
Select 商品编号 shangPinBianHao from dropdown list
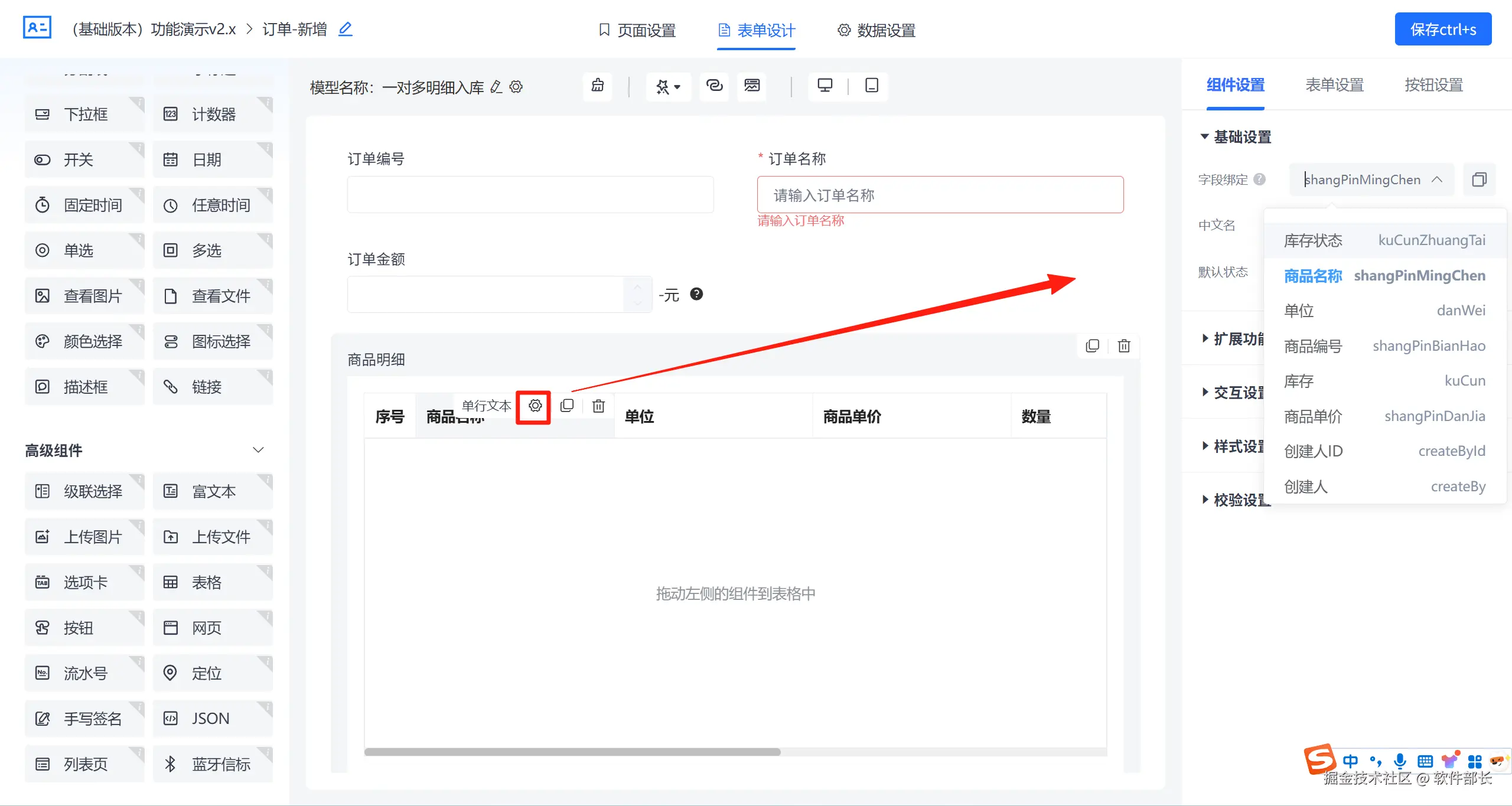[x=1384, y=346]
